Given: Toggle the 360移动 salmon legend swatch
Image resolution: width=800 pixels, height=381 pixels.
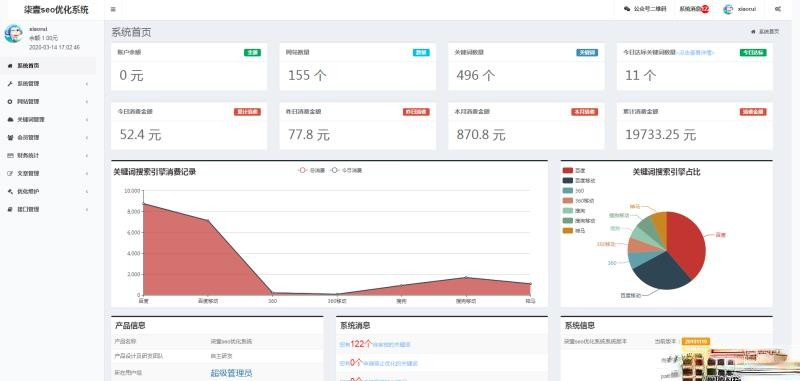Looking at the screenshot, I should click(x=568, y=201).
